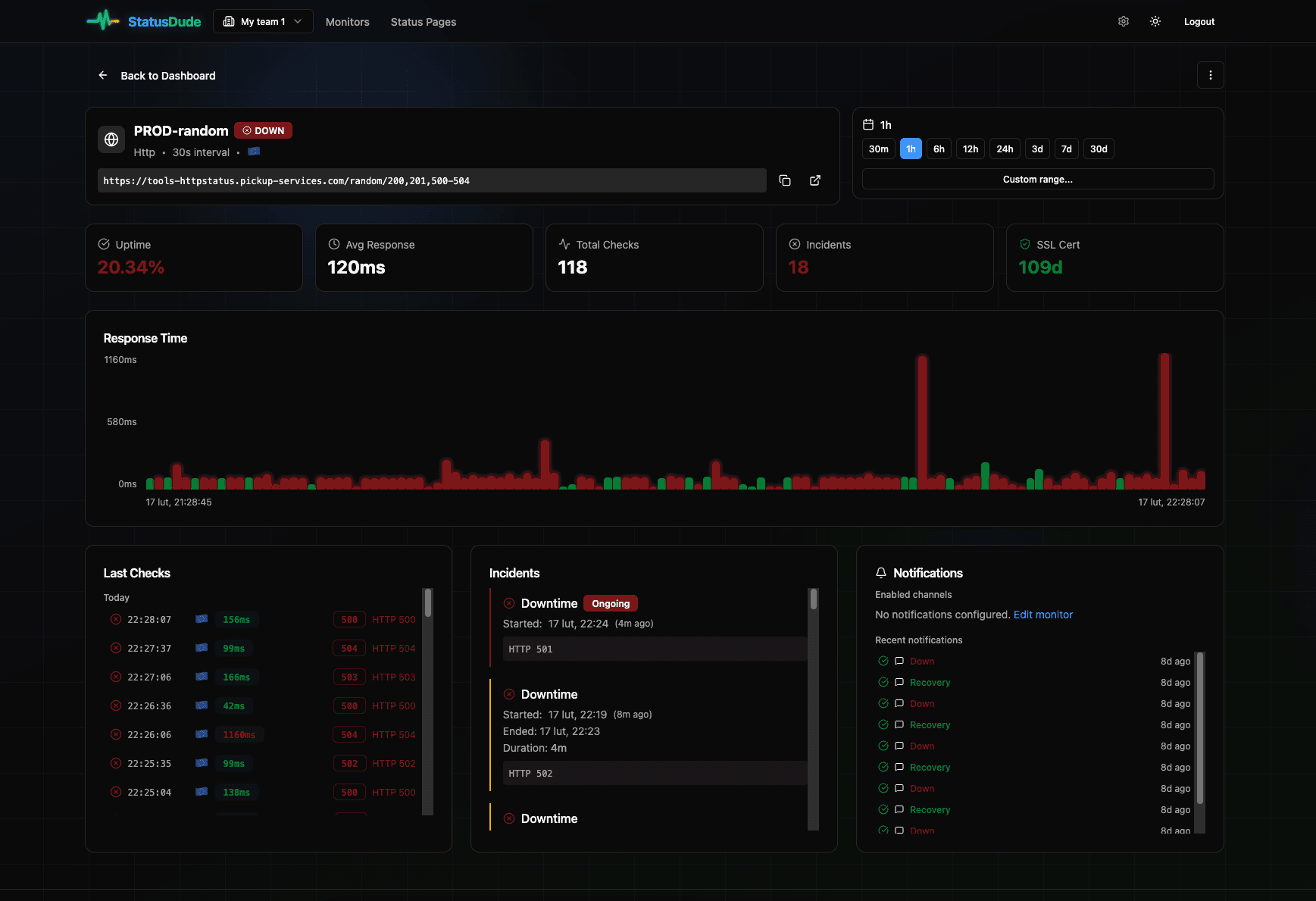Click the back arrow beside Back to Dashboard
This screenshot has height=901, width=1316.
(103, 75)
